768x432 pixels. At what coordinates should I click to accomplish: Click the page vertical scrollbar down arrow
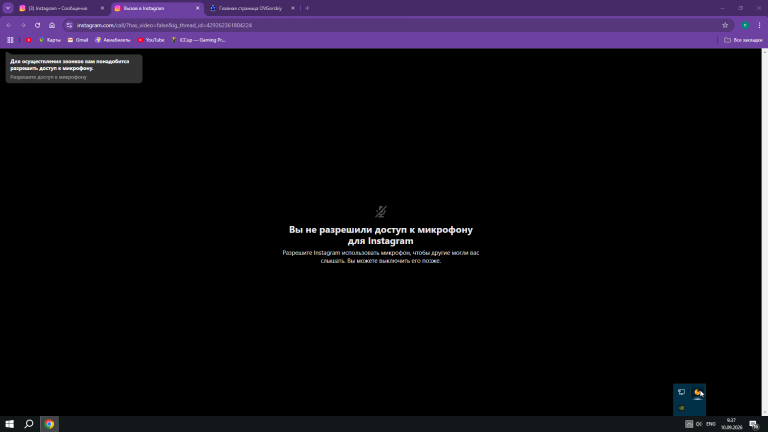[x=765, y=412]
